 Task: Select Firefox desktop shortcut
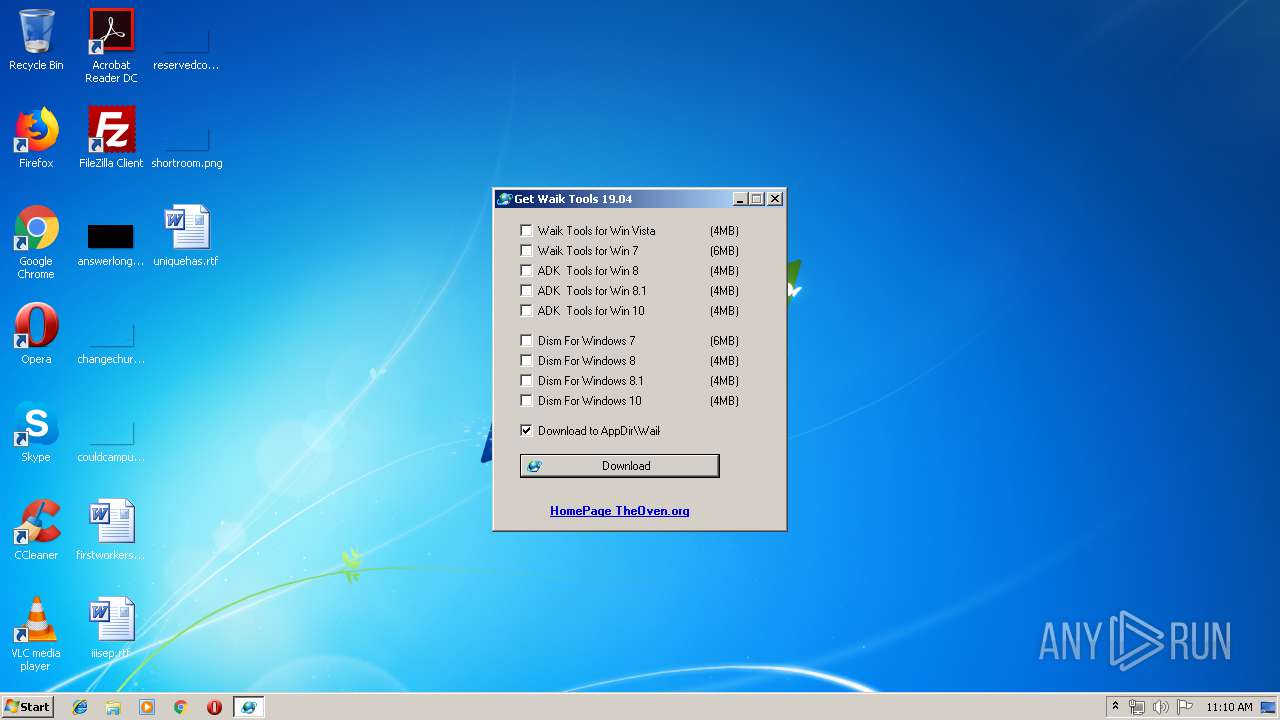click(x=36, y=138)
